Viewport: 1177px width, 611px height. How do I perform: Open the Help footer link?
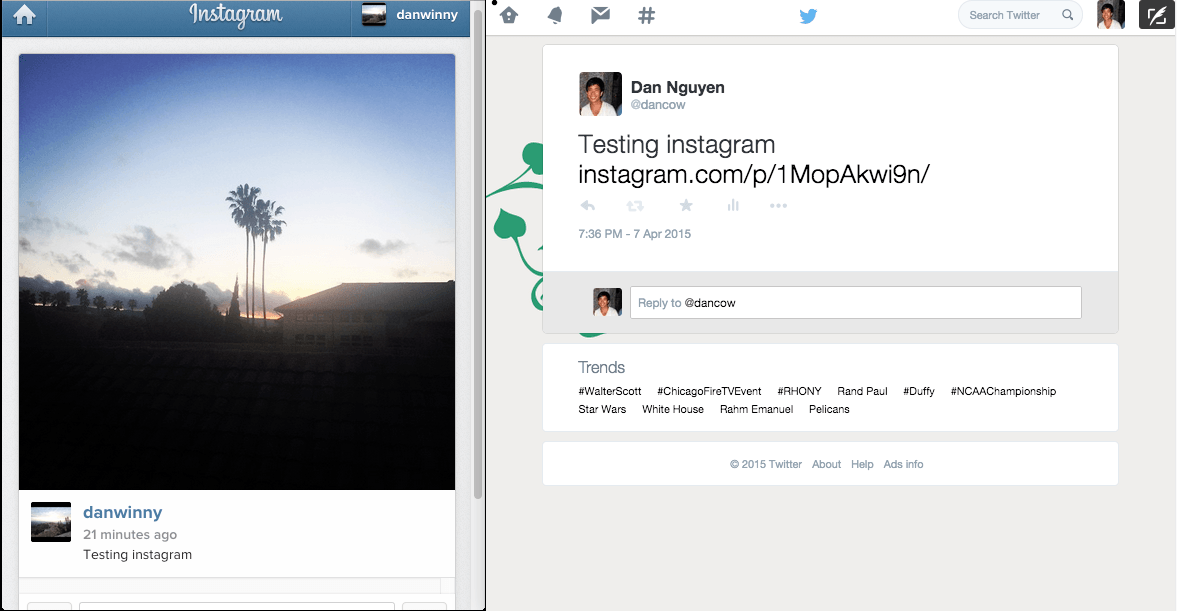862,465
